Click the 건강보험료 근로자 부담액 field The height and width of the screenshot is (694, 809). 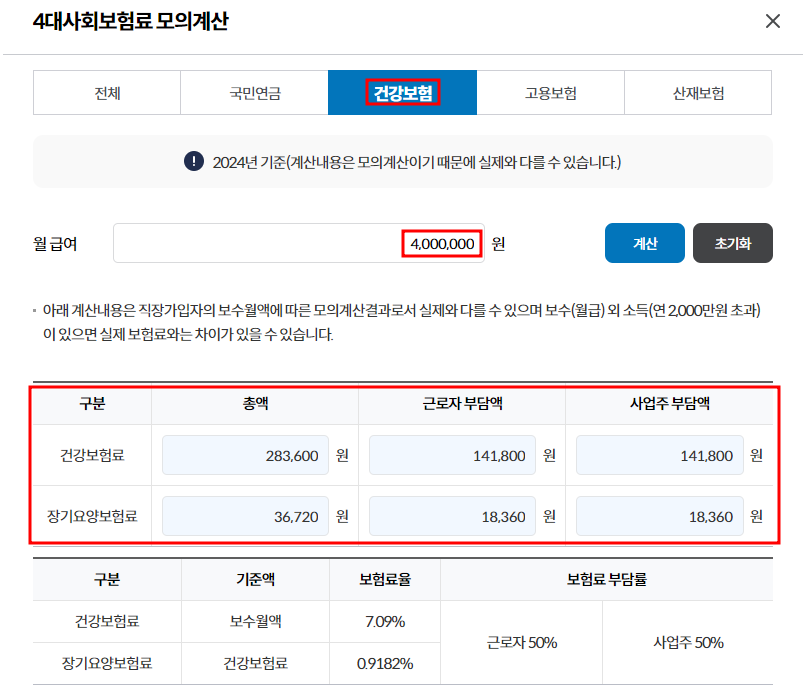tap(455, 455)
